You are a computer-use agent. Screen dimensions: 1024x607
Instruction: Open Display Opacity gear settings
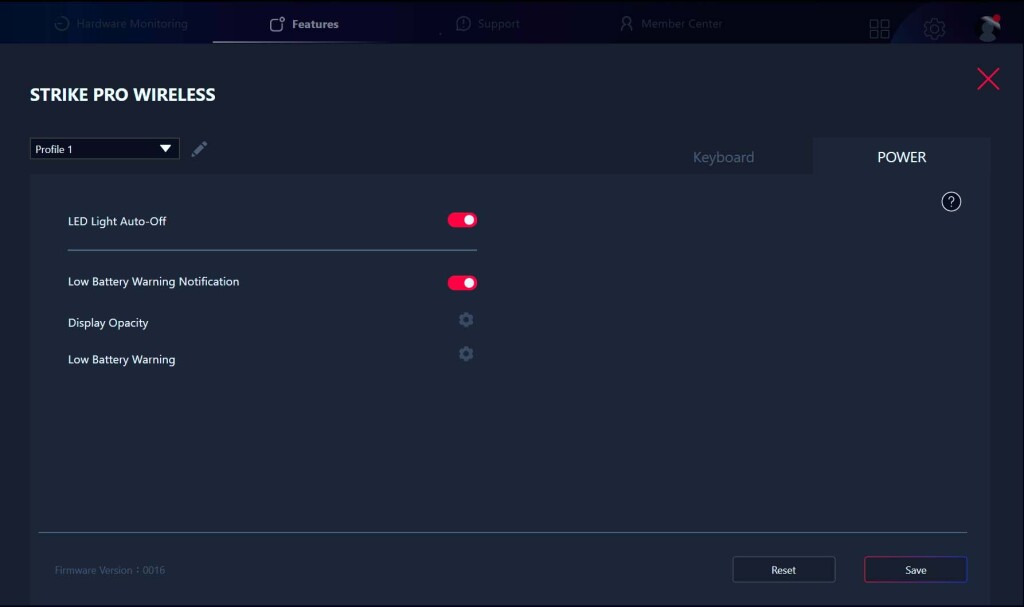pyautogui.click(x=466, y=320)
